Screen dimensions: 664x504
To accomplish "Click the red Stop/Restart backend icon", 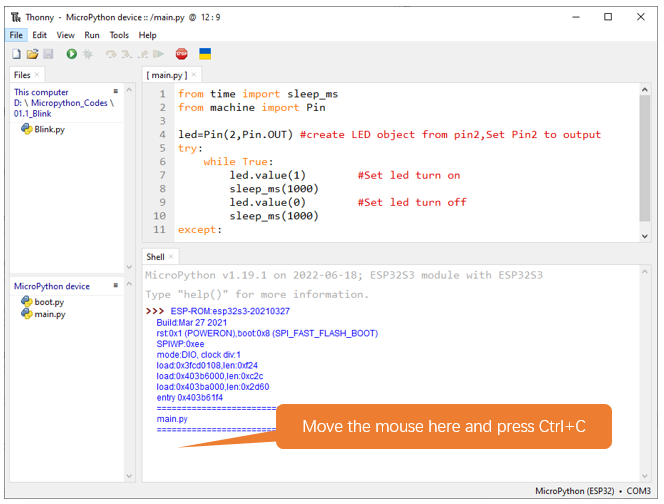I will coord(182,54).
